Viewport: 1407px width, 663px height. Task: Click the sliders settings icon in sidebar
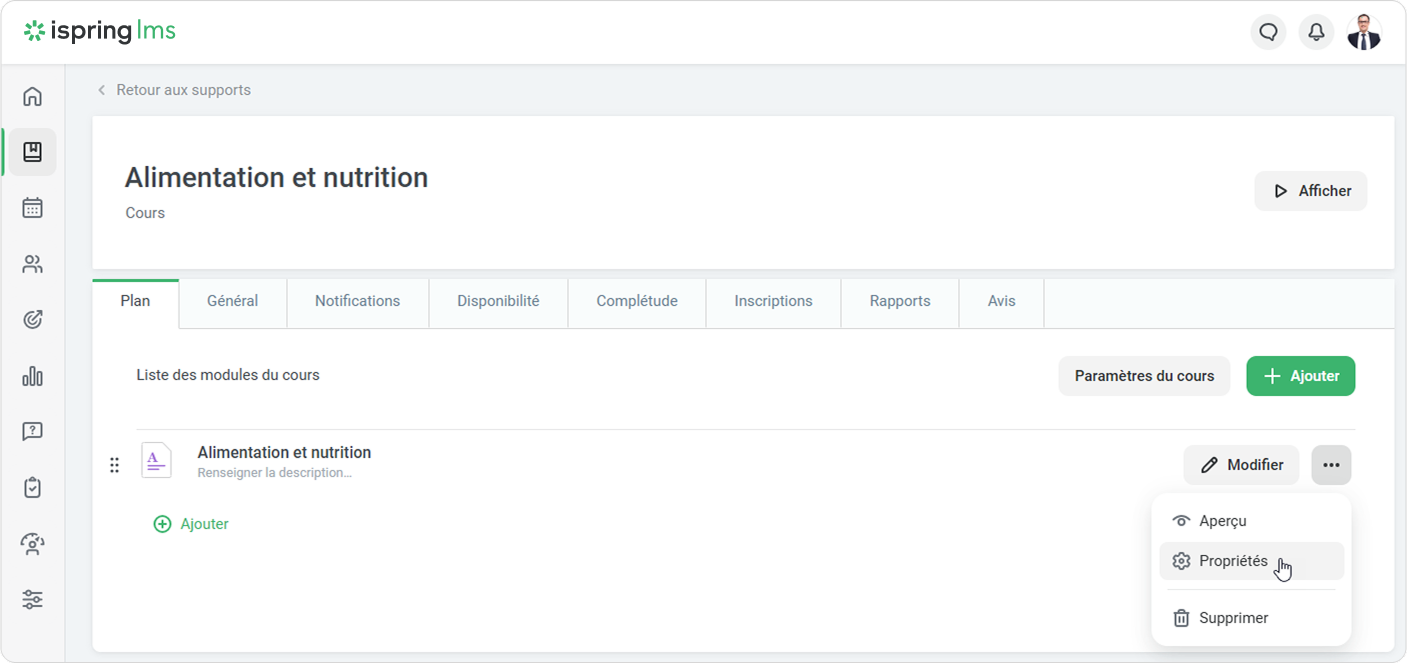pos(33,600)
